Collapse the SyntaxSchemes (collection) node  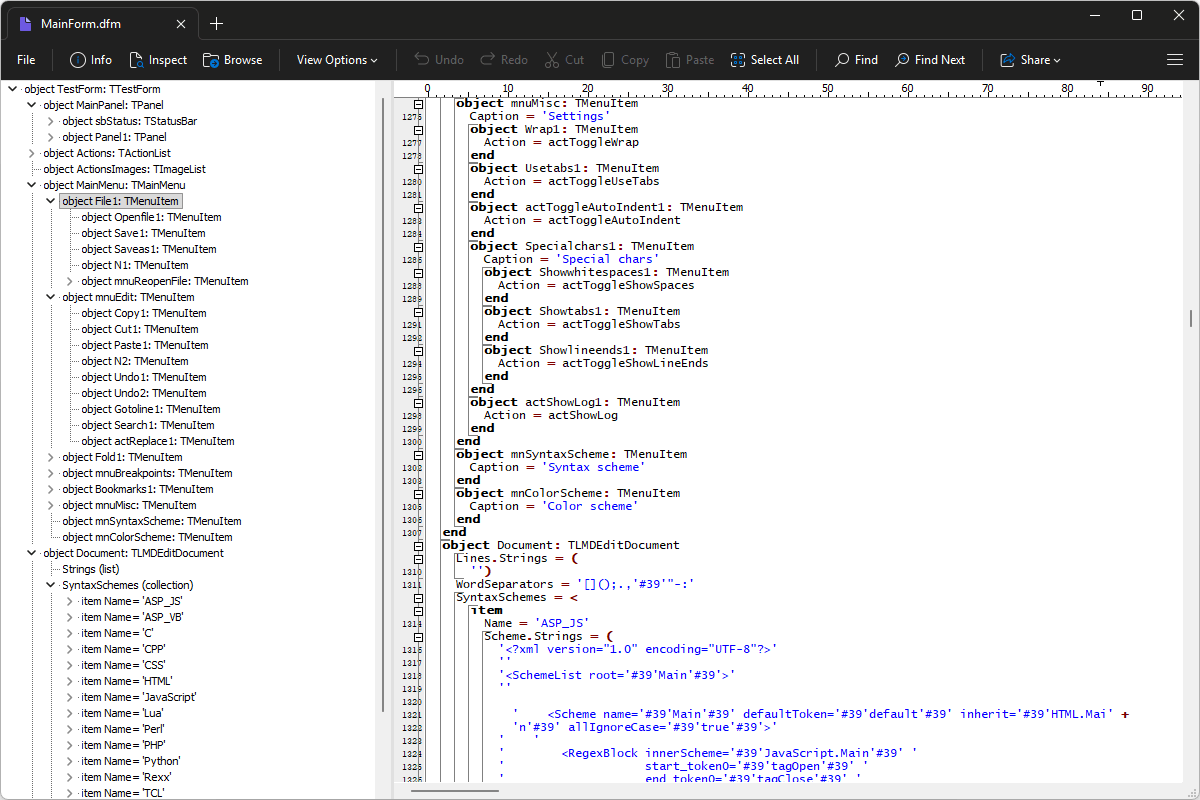(x=51, y=585)
